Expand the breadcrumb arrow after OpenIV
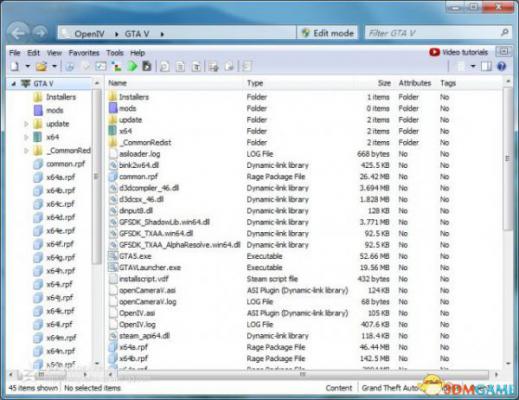 click(x=116, y=34)
